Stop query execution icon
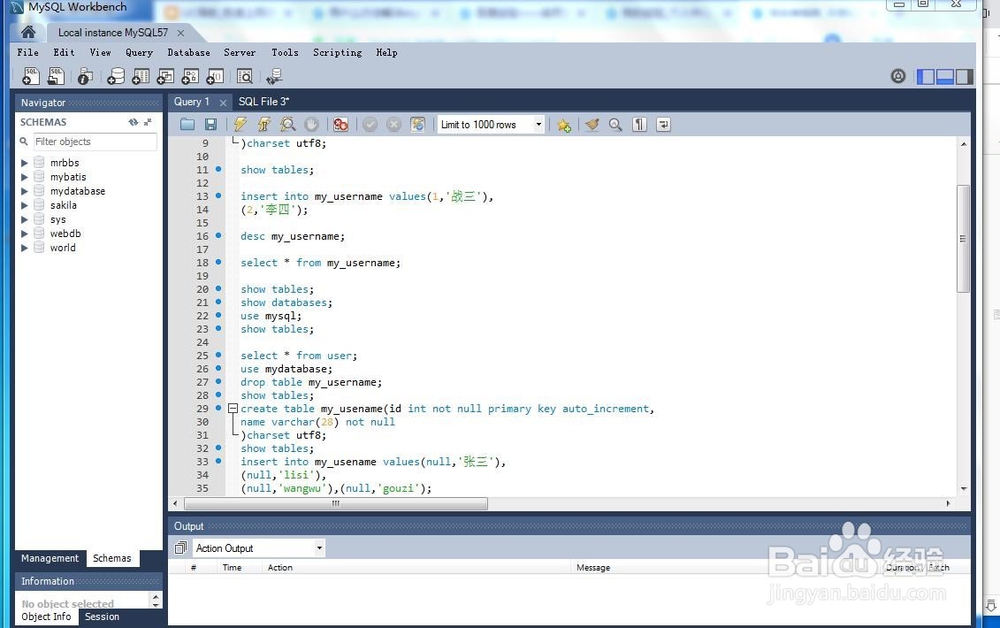1000x628 pixels. (311, 124)
